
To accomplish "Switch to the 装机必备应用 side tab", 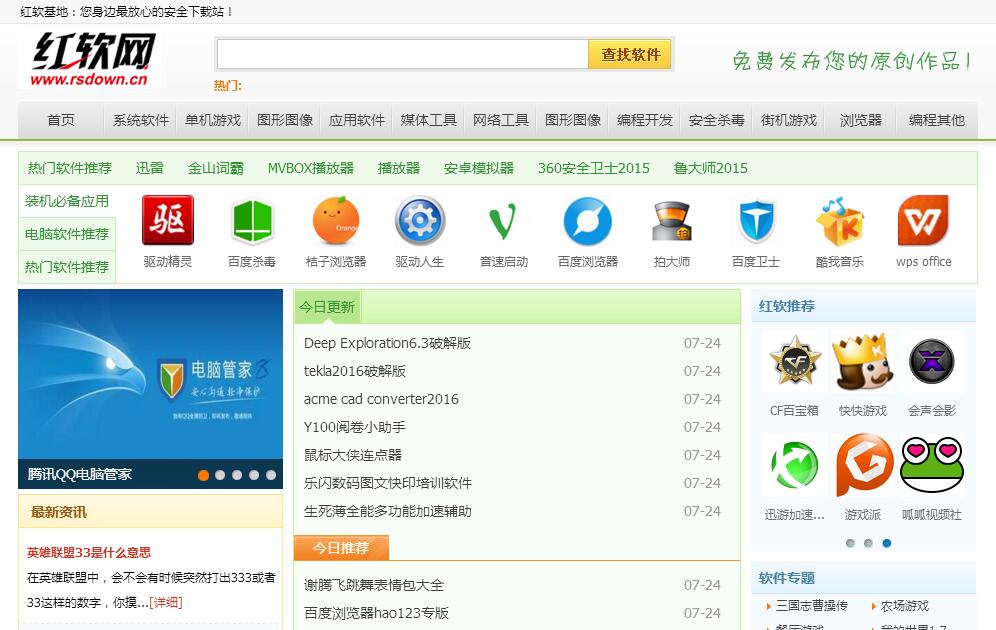I will (67, 201).
